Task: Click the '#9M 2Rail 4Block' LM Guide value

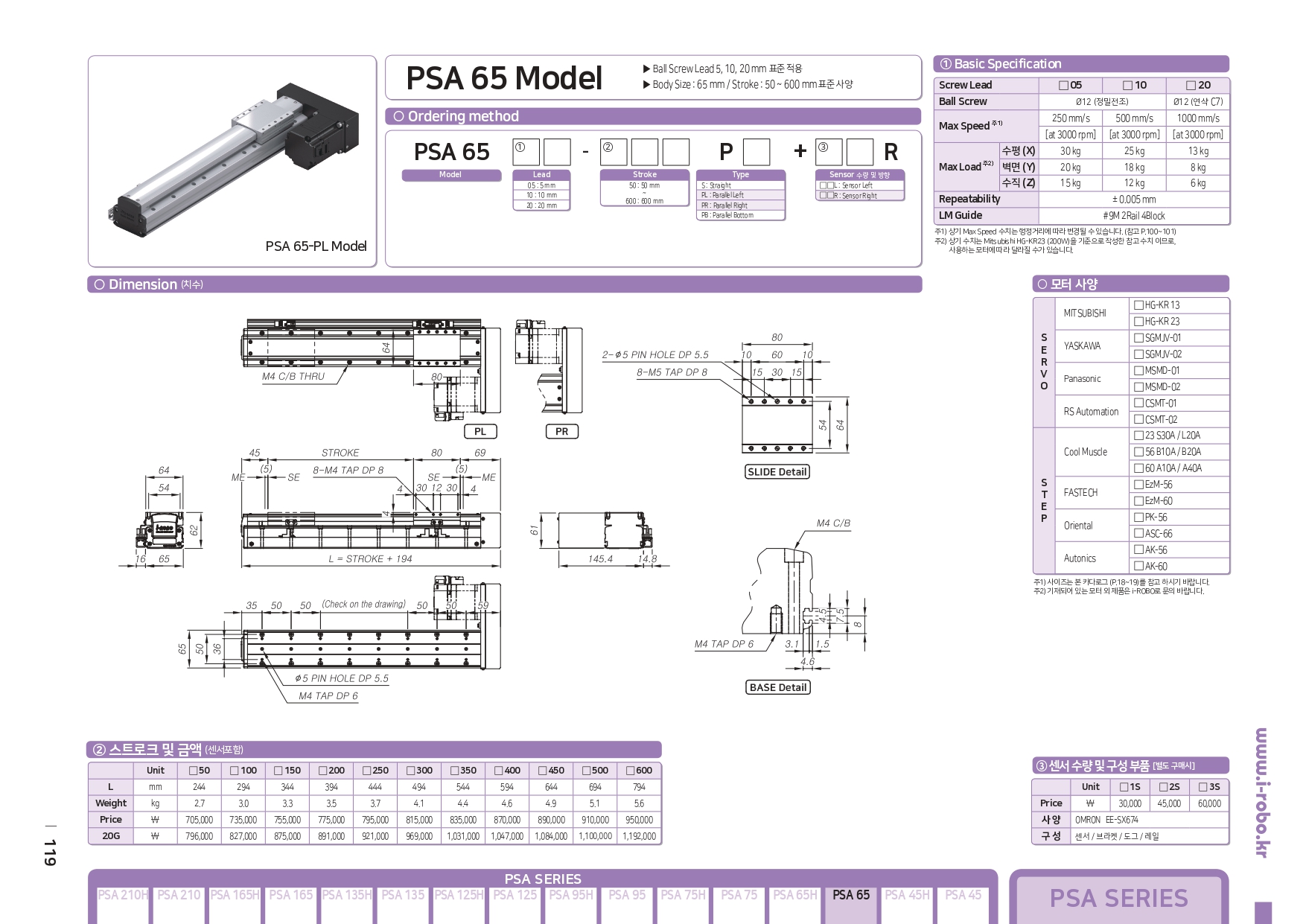Action: 1134,216
